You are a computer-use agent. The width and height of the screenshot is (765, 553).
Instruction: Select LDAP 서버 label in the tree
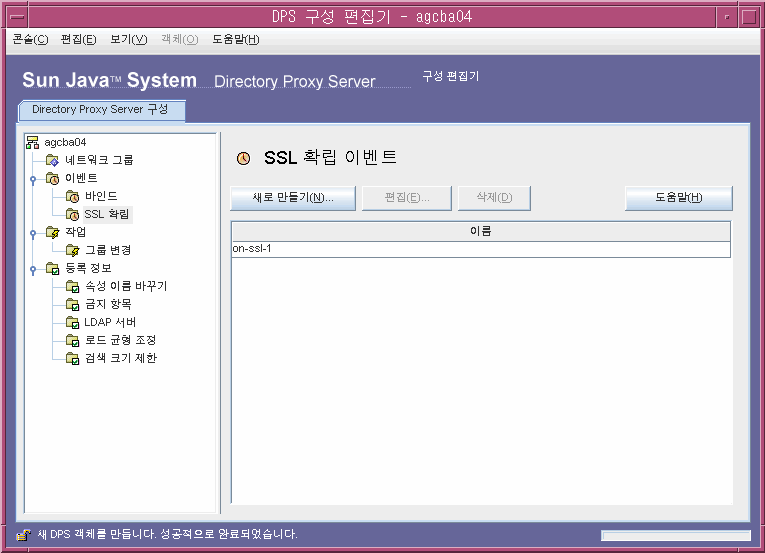coord(110,322)
